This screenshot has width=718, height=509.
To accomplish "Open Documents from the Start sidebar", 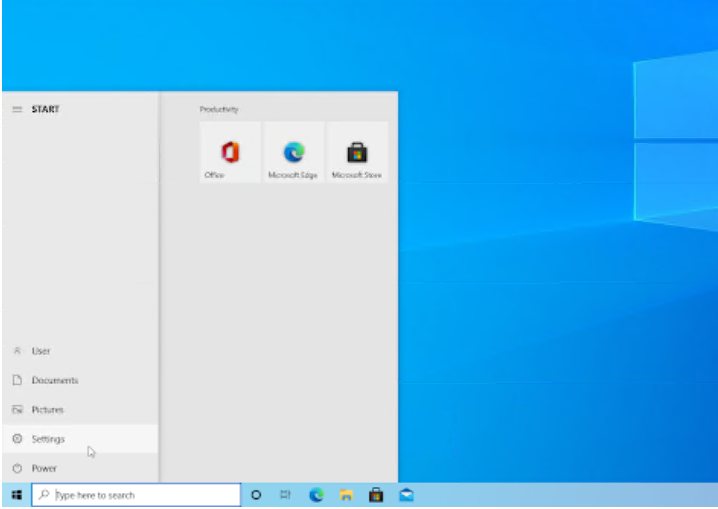I will coord(54,380).
